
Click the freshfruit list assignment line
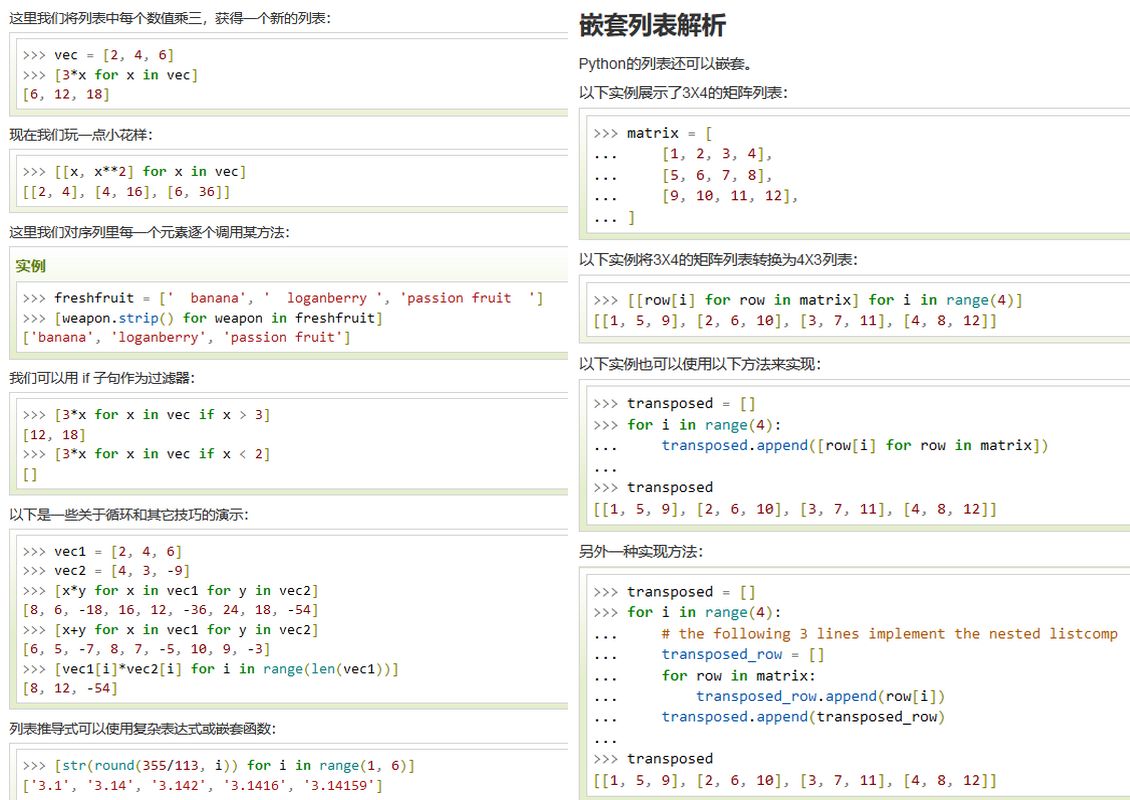pos(282,298)
